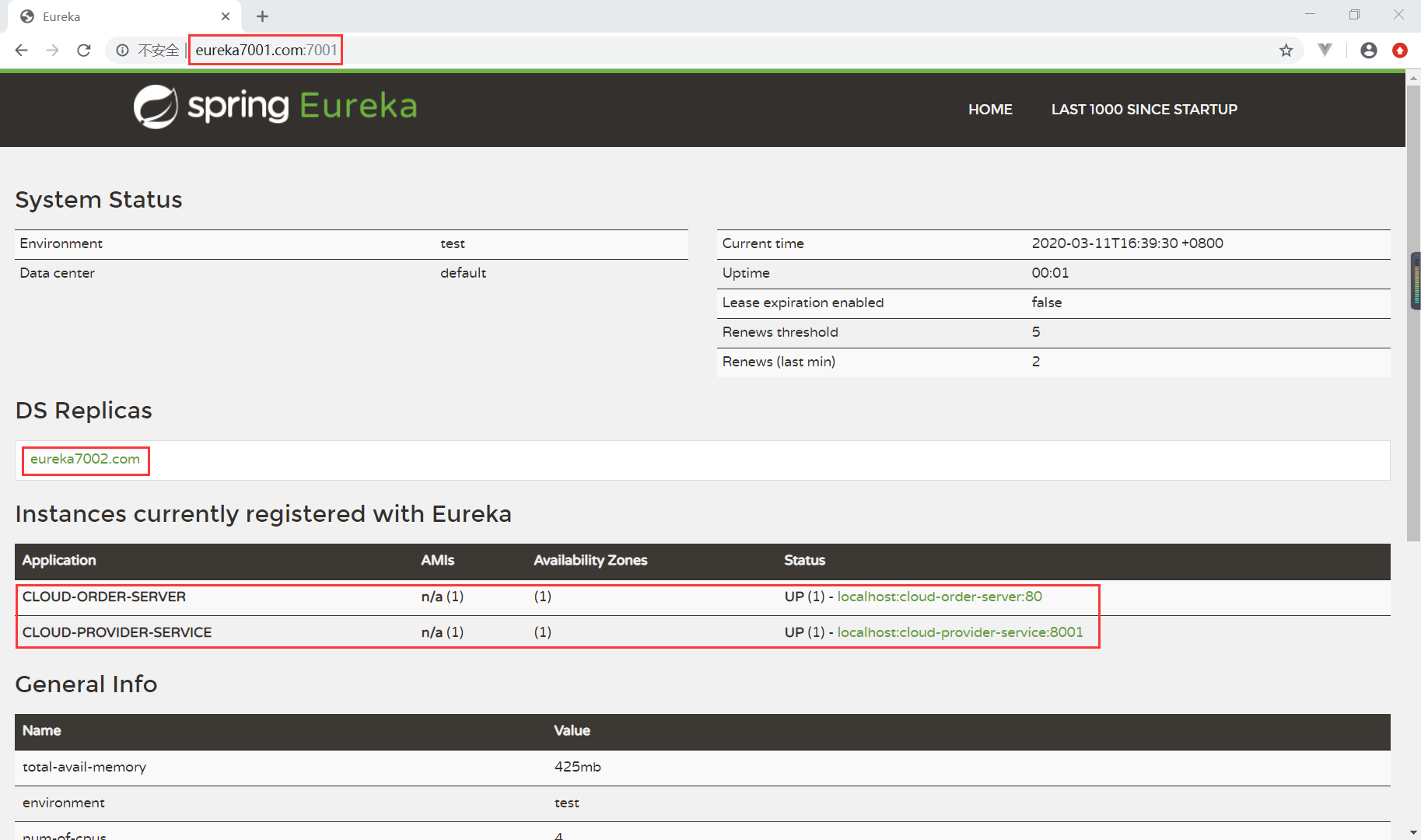
Task: Reload the Eureka page
Action: coord(84,51)
